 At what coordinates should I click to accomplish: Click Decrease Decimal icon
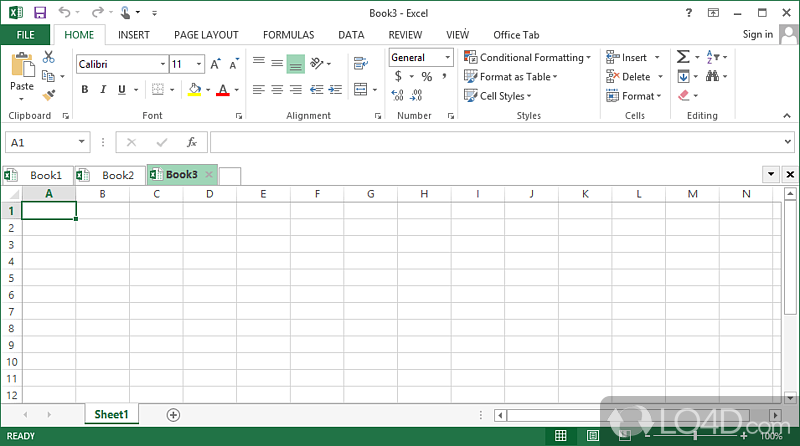point(416,95)
